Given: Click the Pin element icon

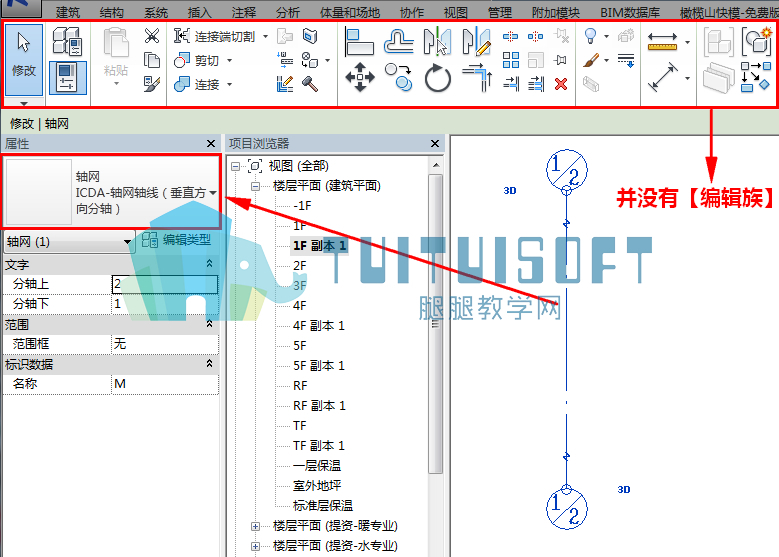Looking at the screenshot, I should [x=561, y=60].
